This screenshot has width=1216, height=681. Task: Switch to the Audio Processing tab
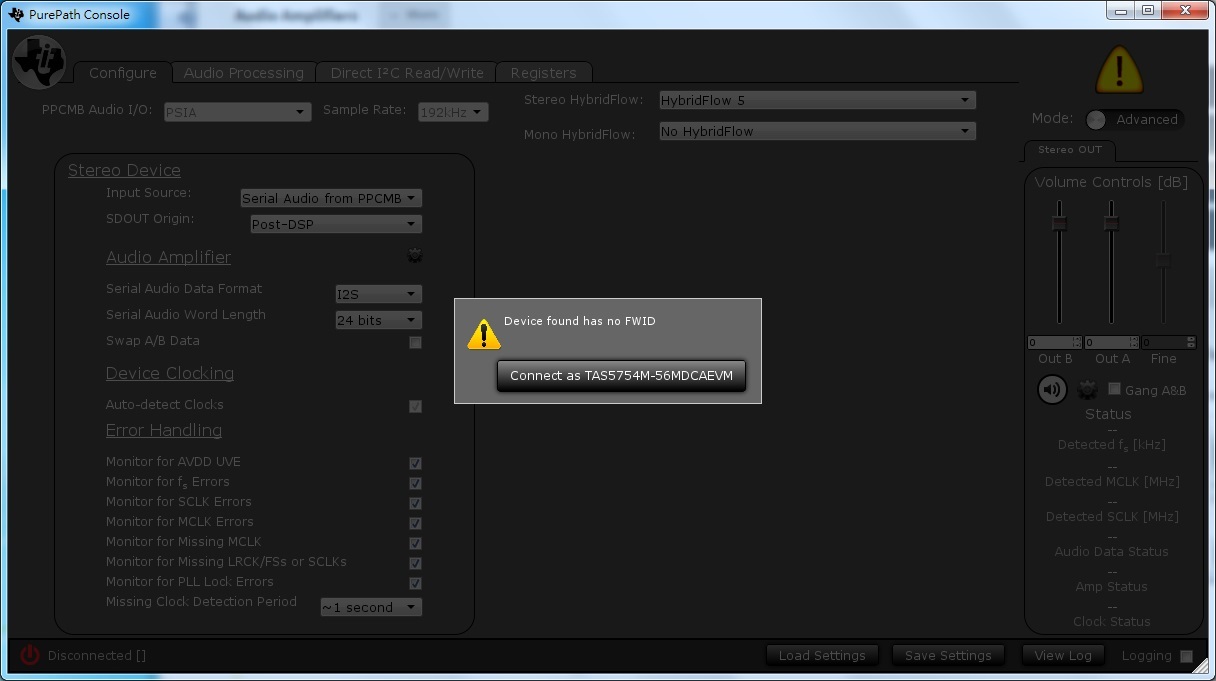click(243, 73)
